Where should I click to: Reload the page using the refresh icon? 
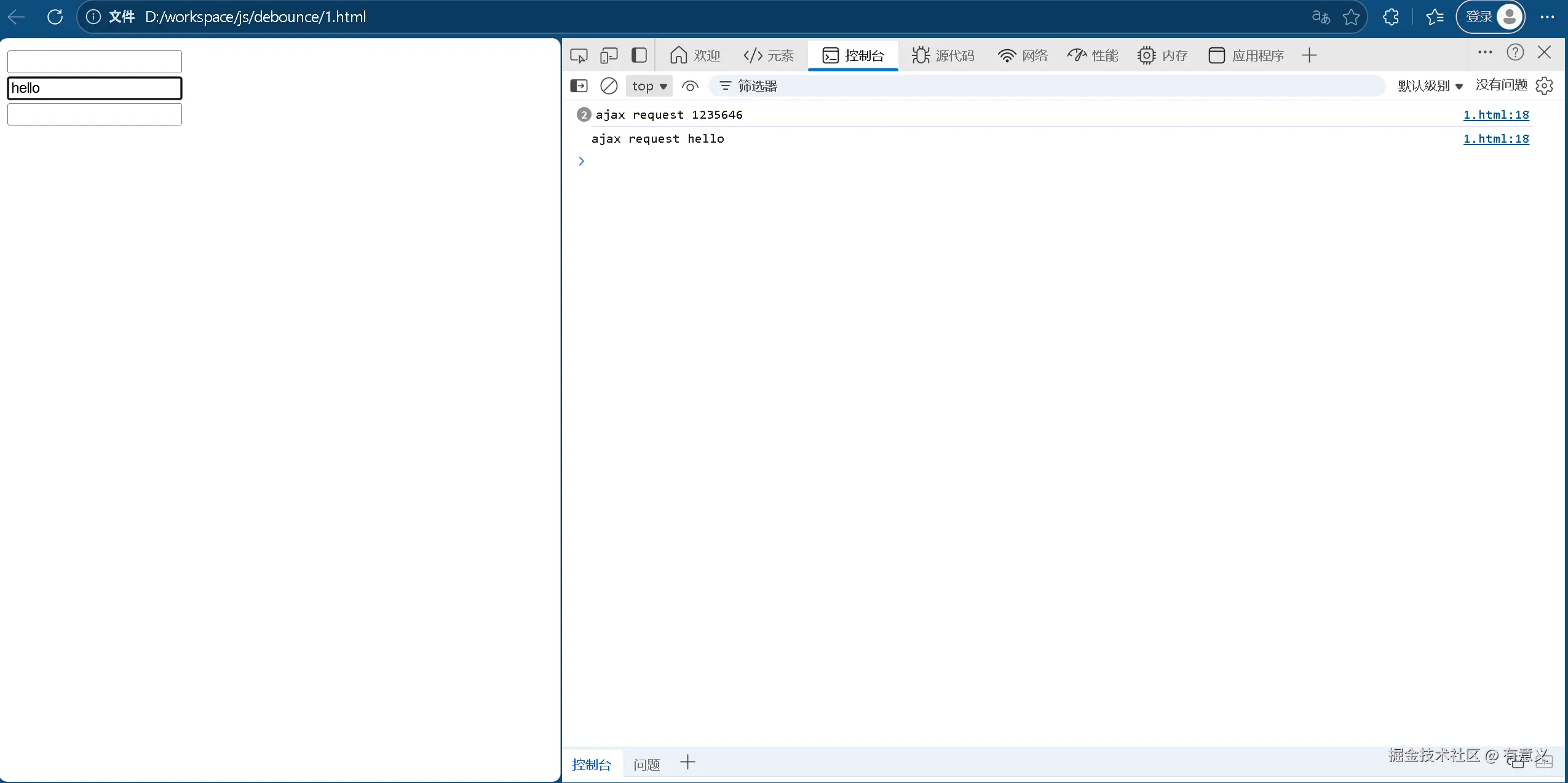(55, 17)
